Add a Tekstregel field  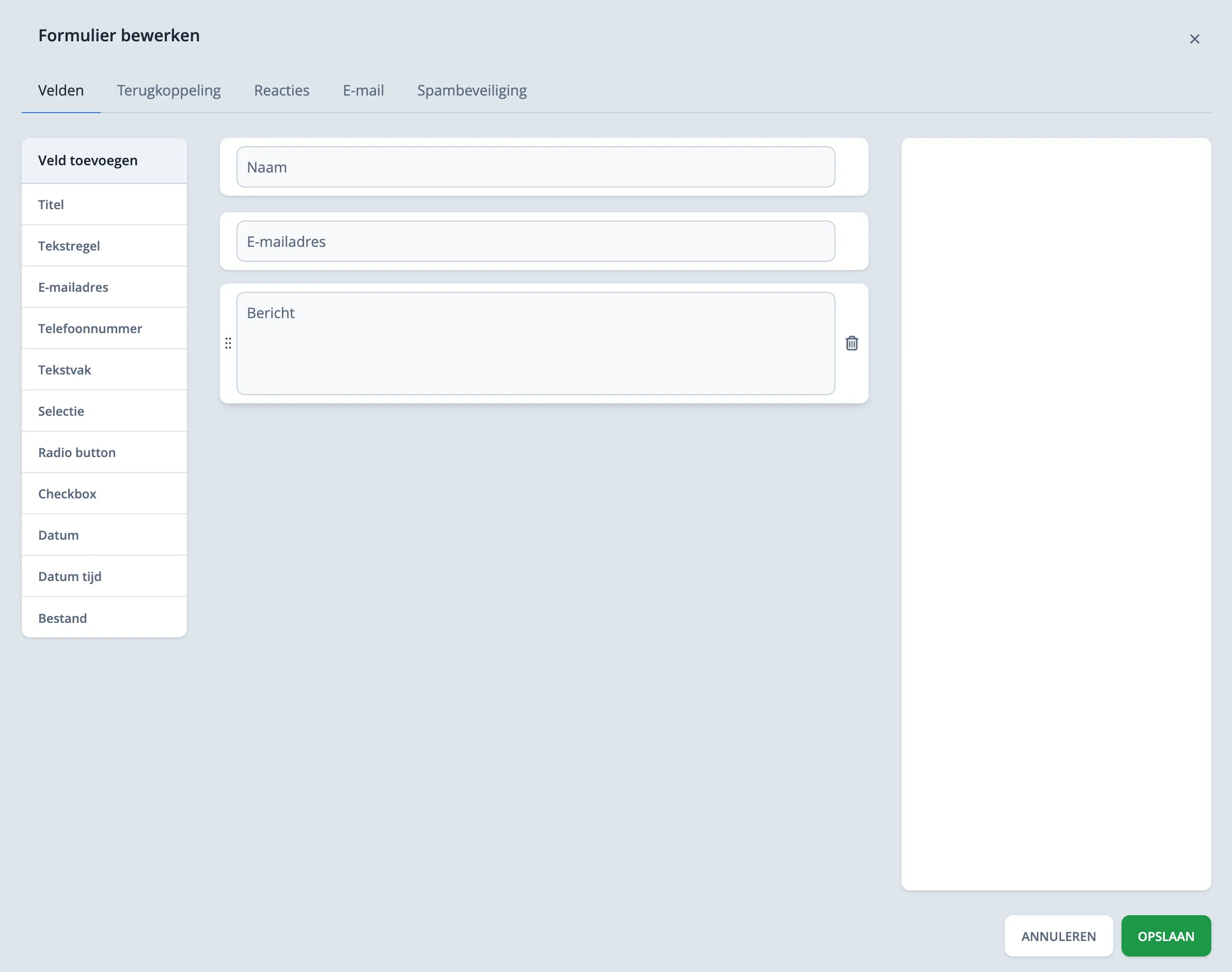tap(104, 246)
